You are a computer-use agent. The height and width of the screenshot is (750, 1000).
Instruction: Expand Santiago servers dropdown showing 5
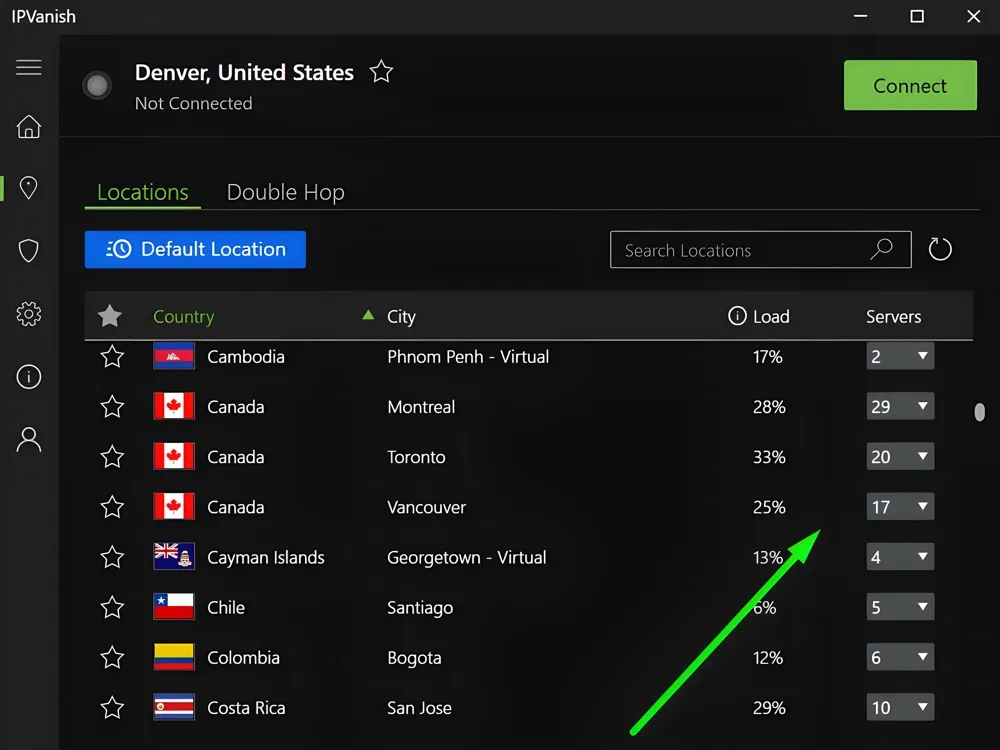coord(900,607)
